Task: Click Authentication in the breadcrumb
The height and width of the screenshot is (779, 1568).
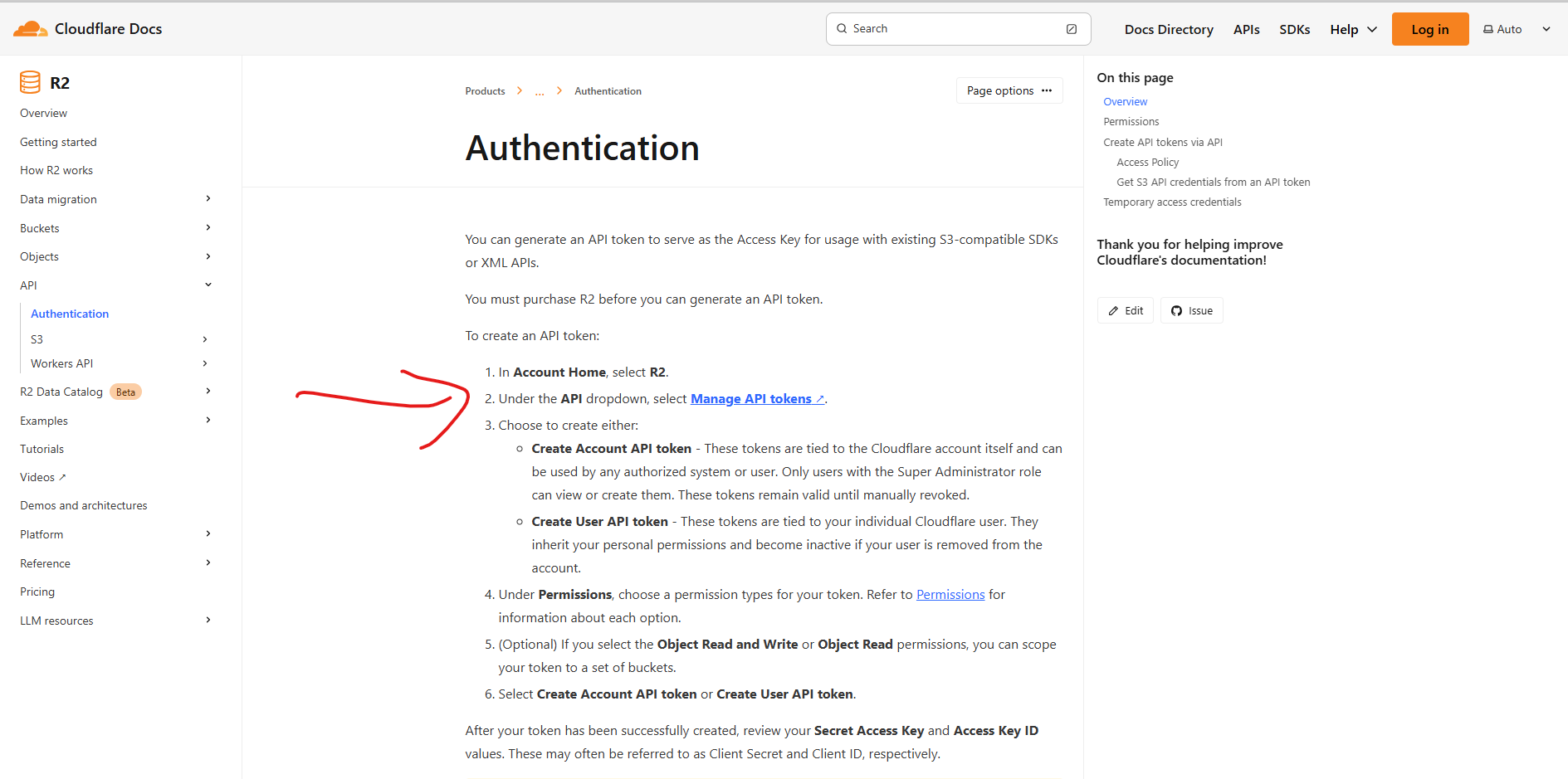Action: pos(608,91)
